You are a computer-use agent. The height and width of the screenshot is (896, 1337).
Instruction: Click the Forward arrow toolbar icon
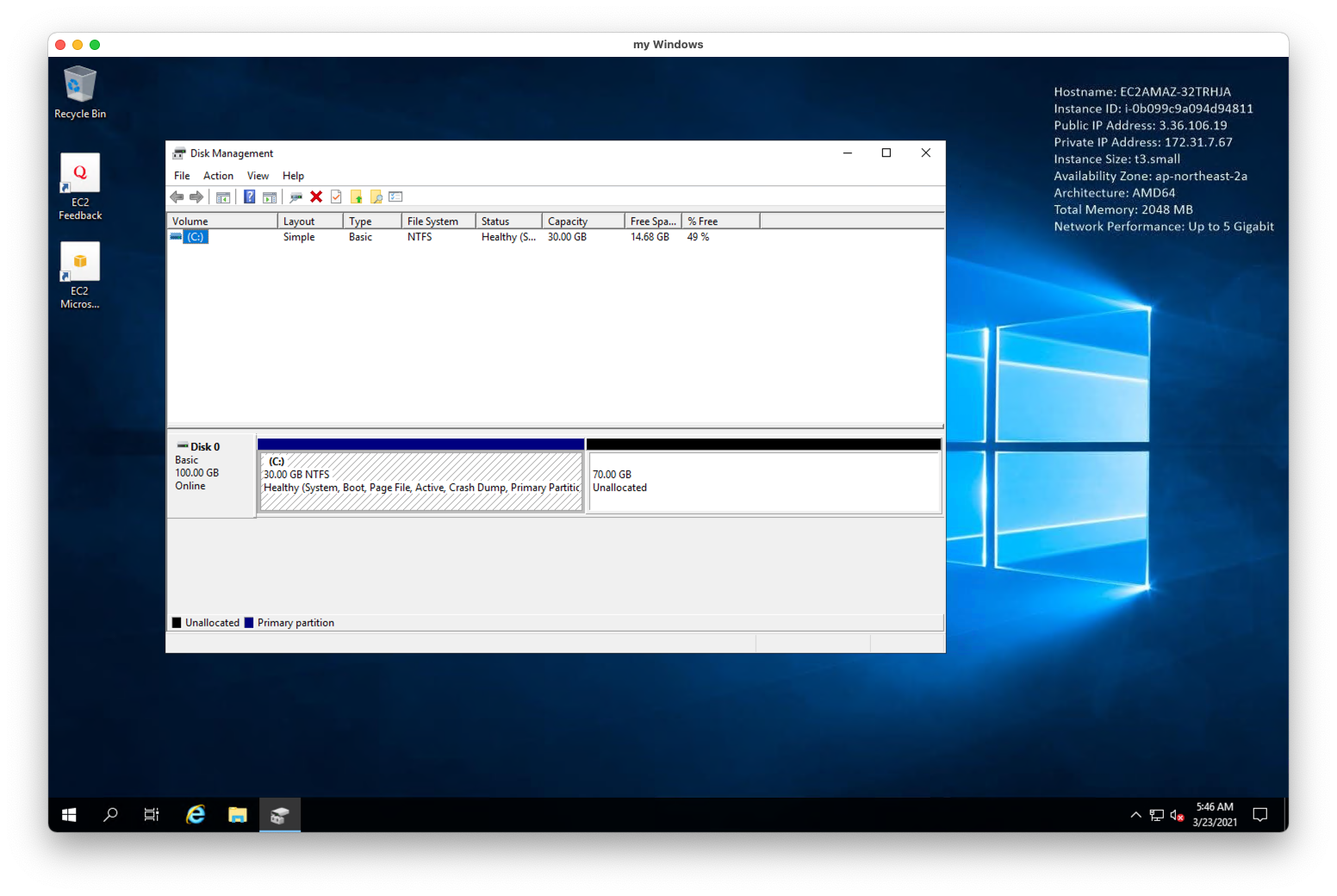tap(196, 197)
